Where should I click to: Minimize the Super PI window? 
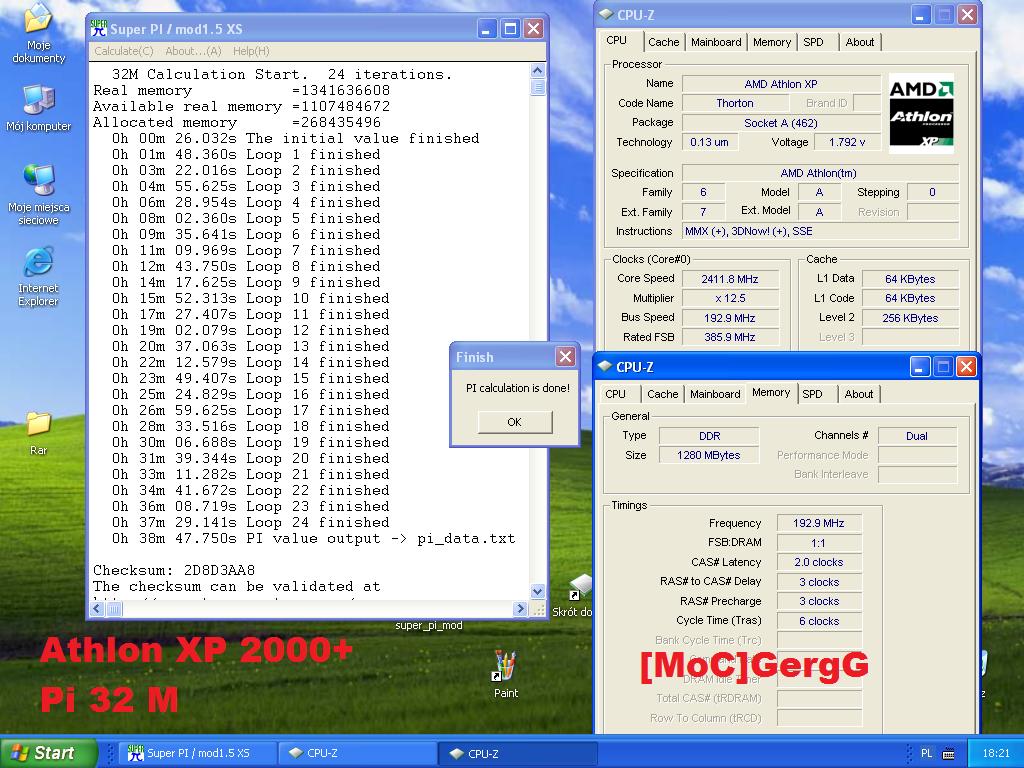(x=487, y=29)
